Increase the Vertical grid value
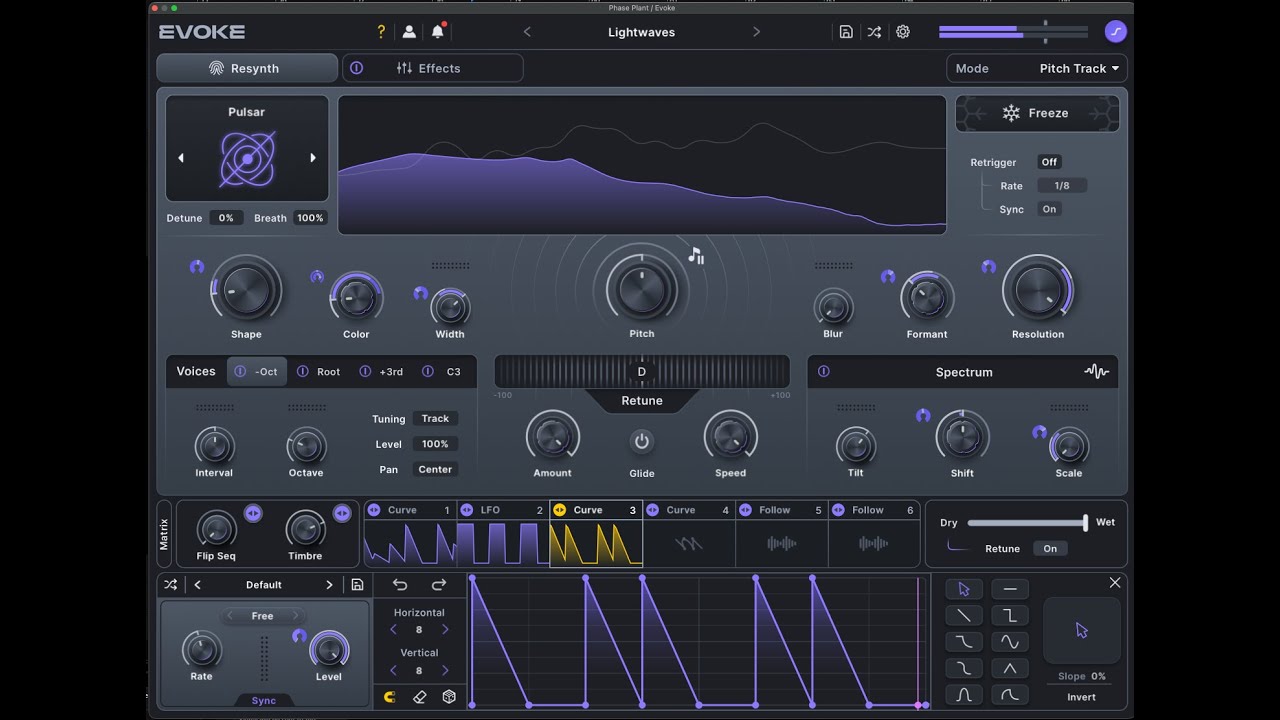 (x=445, y=671)
